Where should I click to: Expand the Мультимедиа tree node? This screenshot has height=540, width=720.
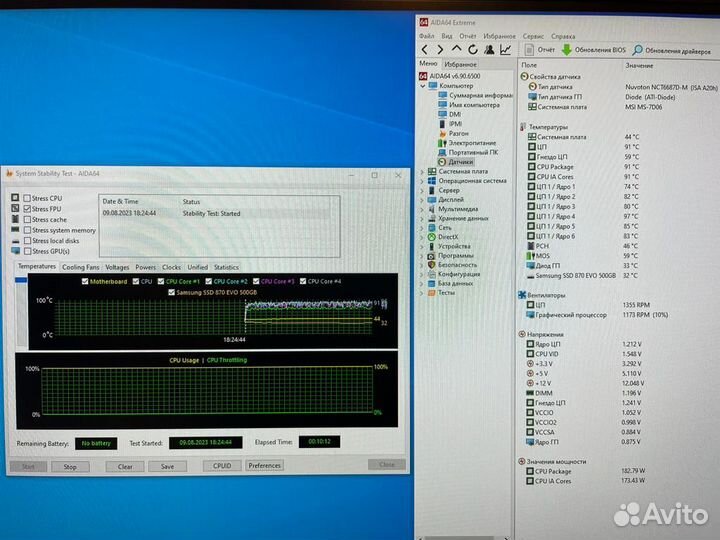point(422,209)
